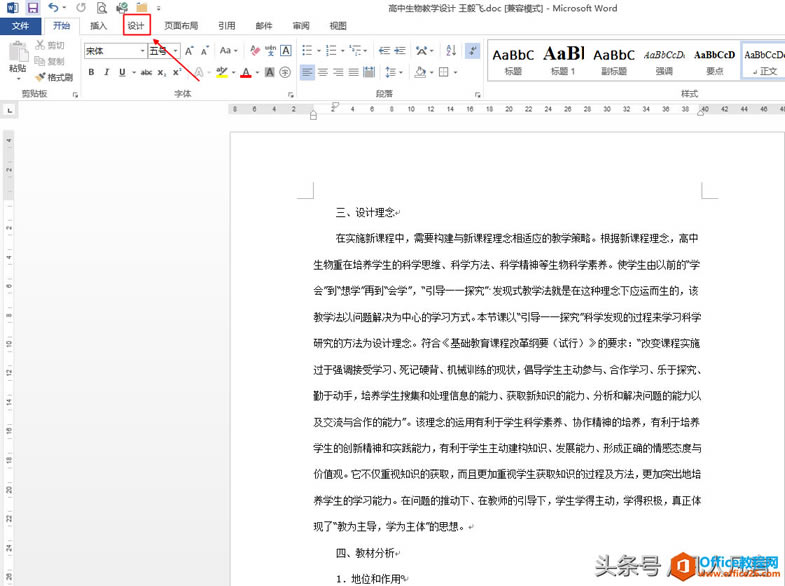Open the Font dialog launcher
This screenshot has height=586, width=785.
click(290, 95)
